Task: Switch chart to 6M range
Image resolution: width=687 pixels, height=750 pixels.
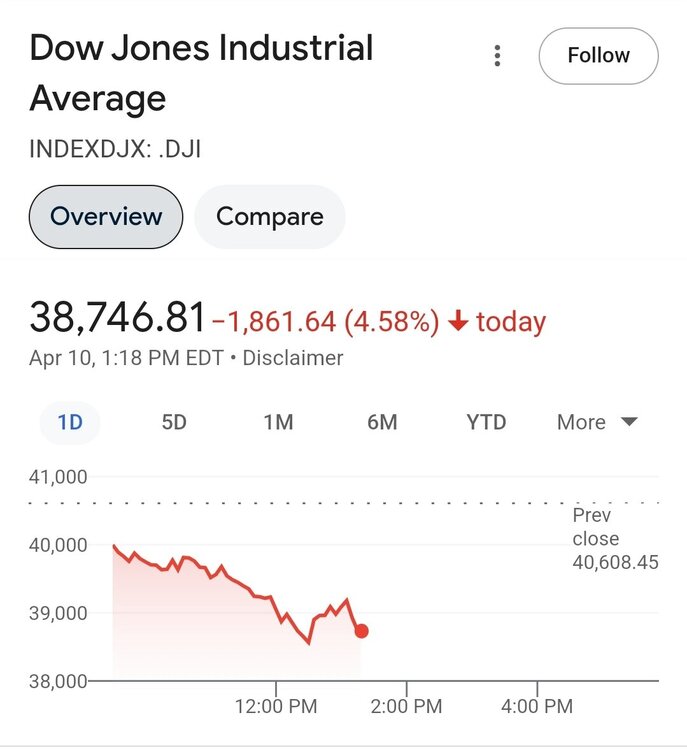Action: [x=382, y=422]
